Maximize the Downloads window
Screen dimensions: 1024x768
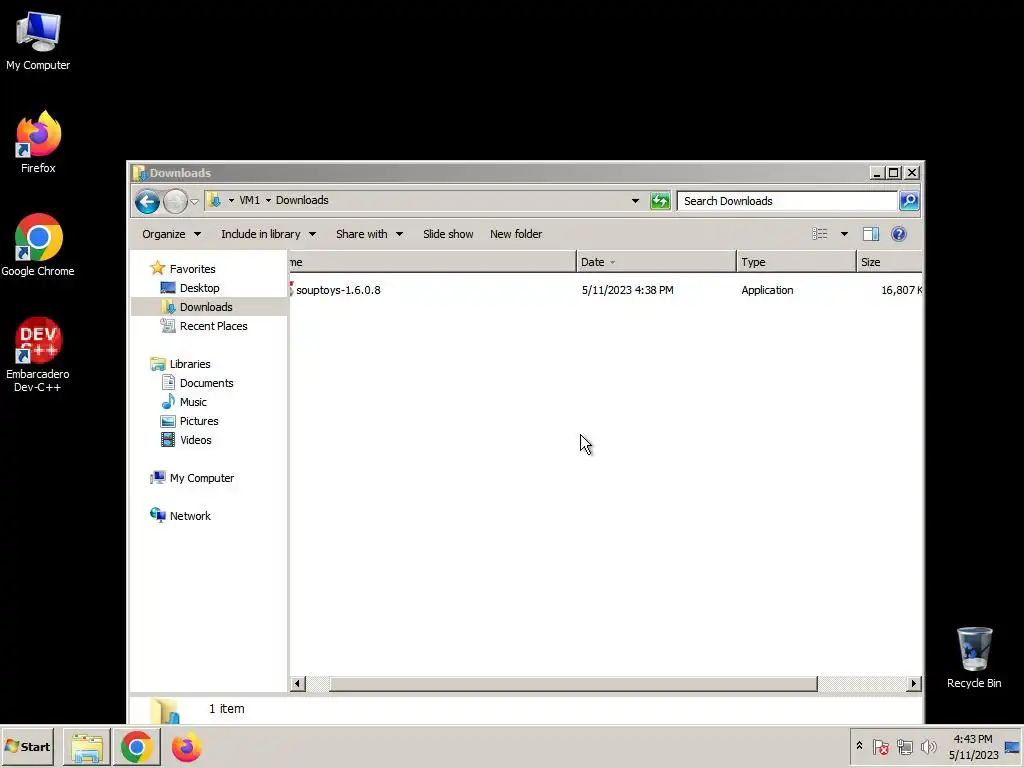(894, 172)
